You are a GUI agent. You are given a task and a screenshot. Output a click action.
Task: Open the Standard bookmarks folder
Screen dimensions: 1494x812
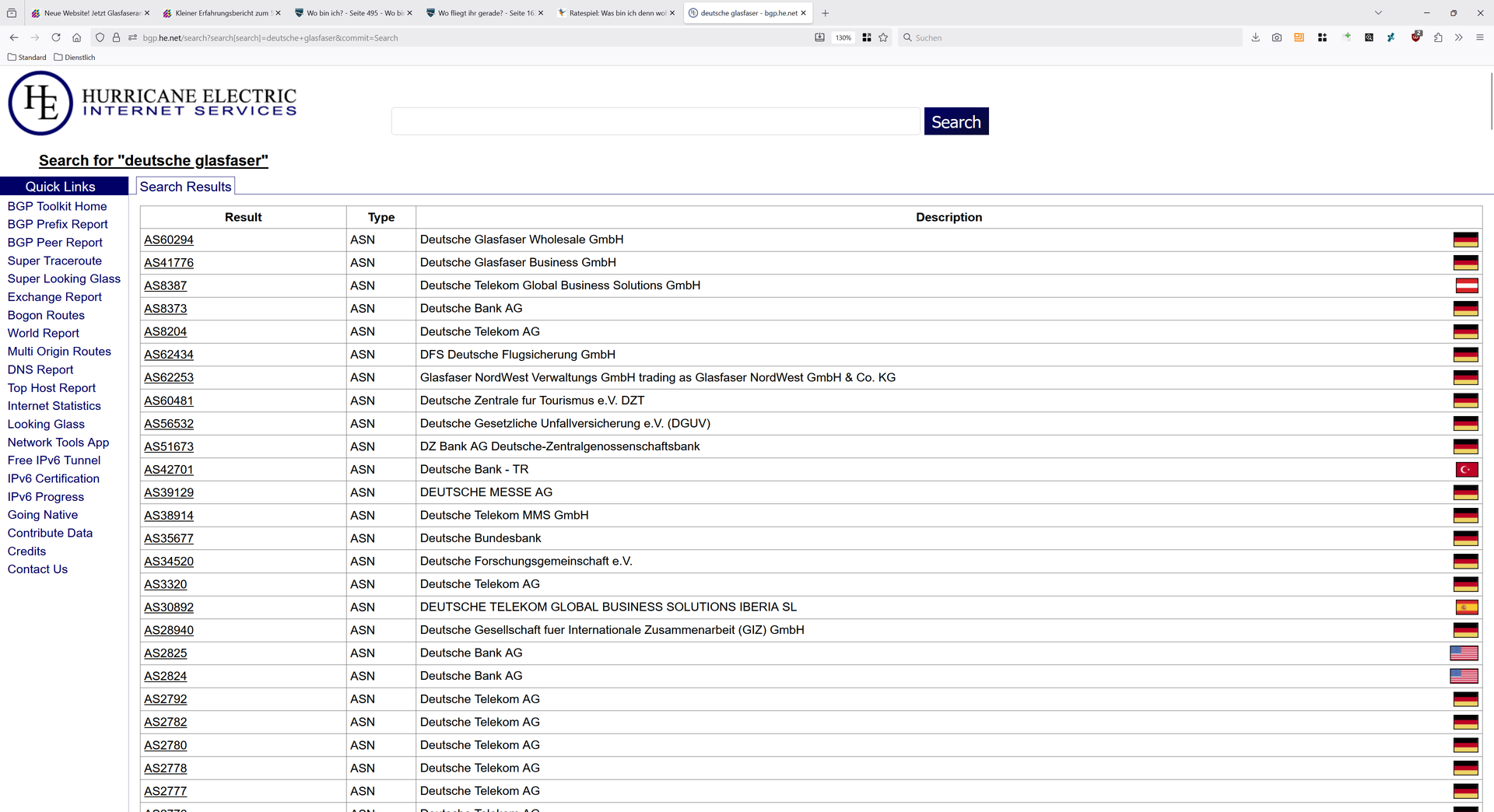point(27,58)
